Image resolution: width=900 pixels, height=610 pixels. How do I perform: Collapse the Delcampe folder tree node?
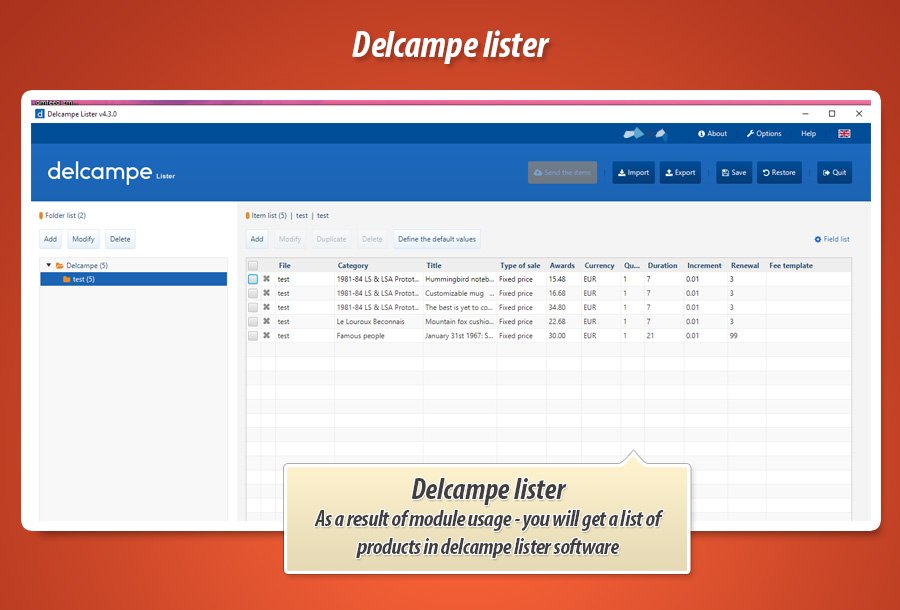(x=49, y=265)
